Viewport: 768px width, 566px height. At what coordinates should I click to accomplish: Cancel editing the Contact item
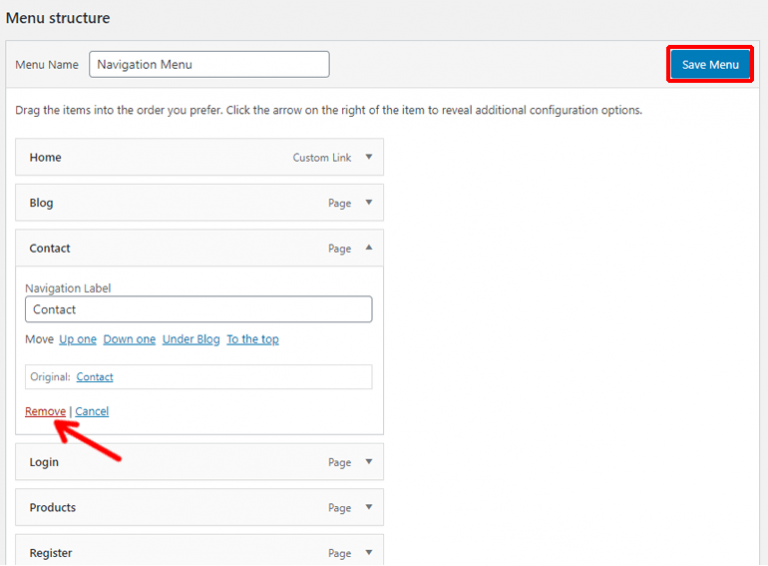click(92, 411)
